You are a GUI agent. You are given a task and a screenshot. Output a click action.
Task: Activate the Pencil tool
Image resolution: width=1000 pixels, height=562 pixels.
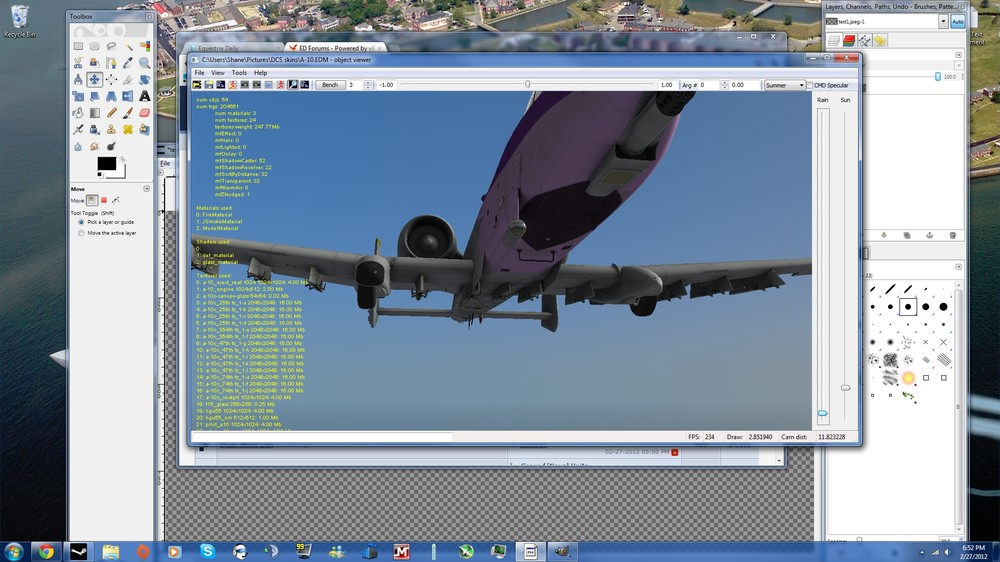click(x=111, y=113)
